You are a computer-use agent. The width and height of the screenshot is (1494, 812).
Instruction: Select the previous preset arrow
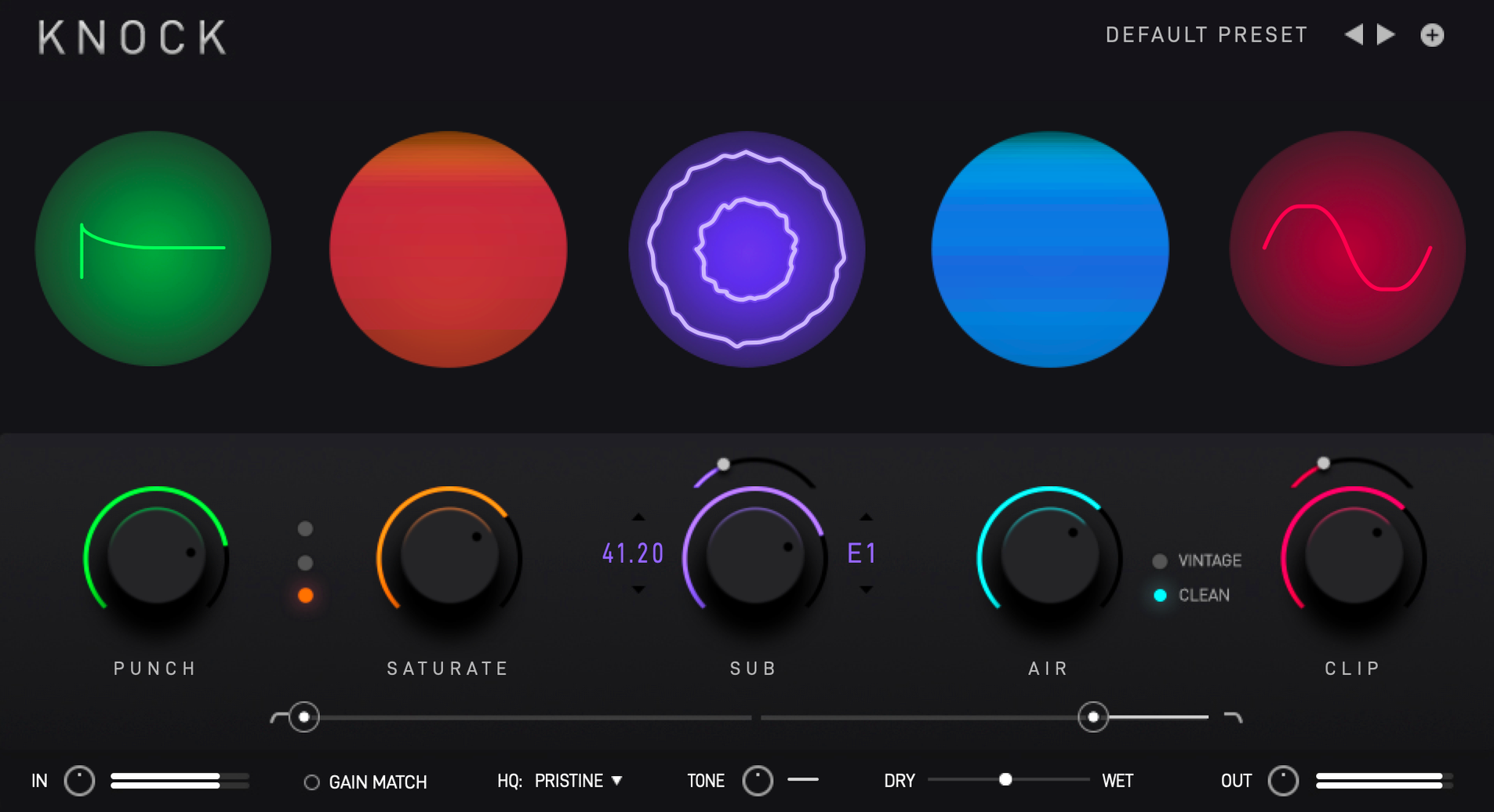(1354, 34)
